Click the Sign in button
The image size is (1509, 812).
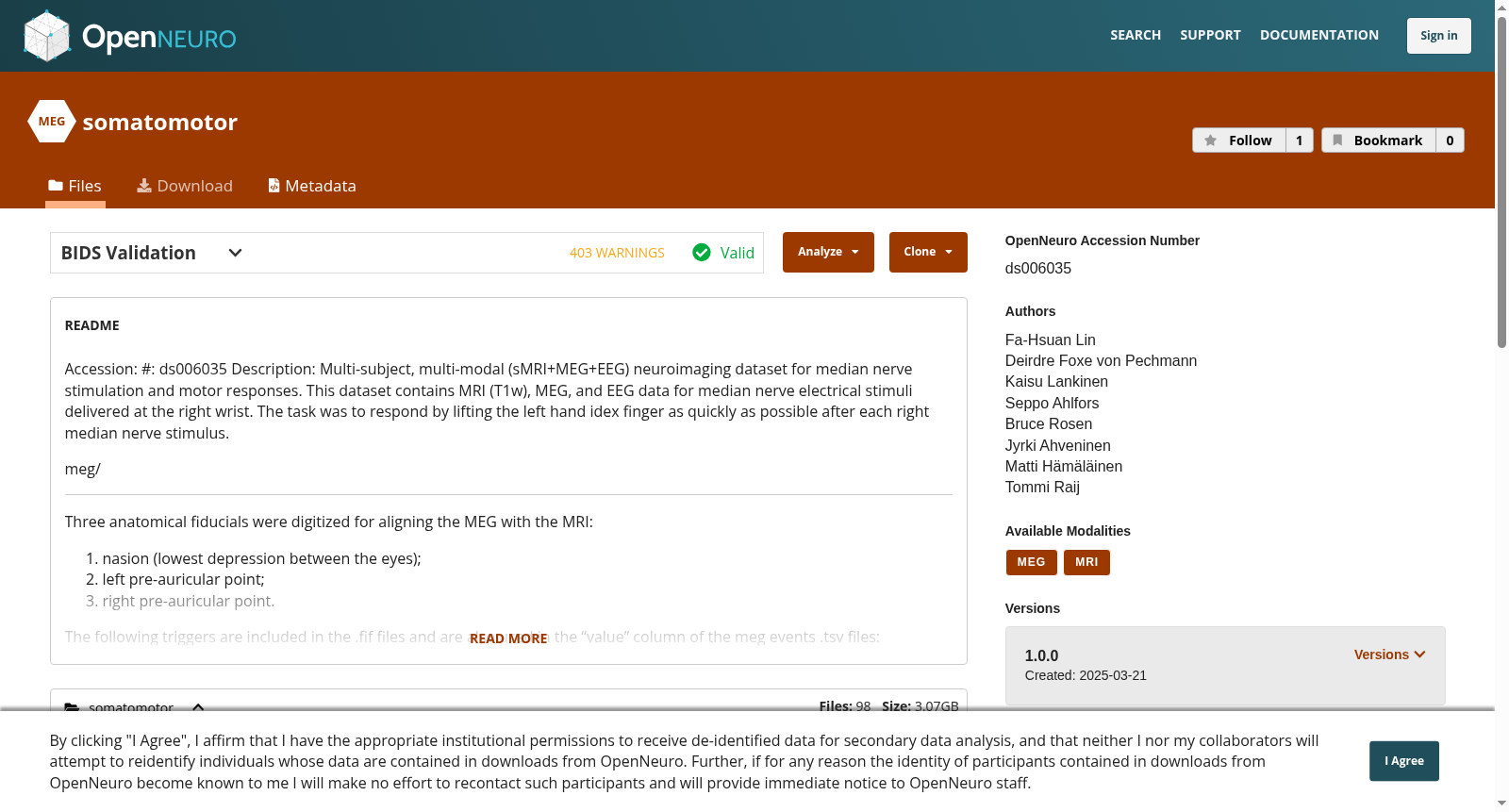(1439, 36)
